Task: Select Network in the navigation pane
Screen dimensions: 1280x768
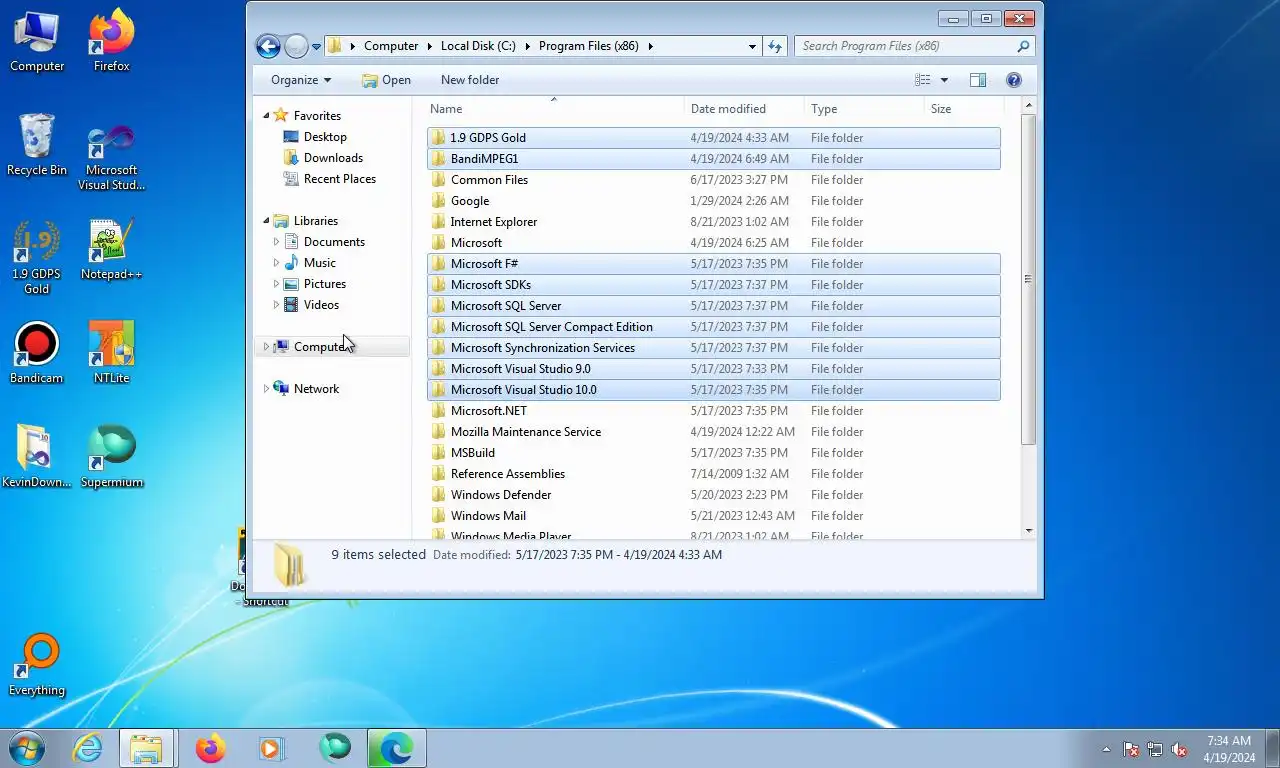Action: [316, 389]
